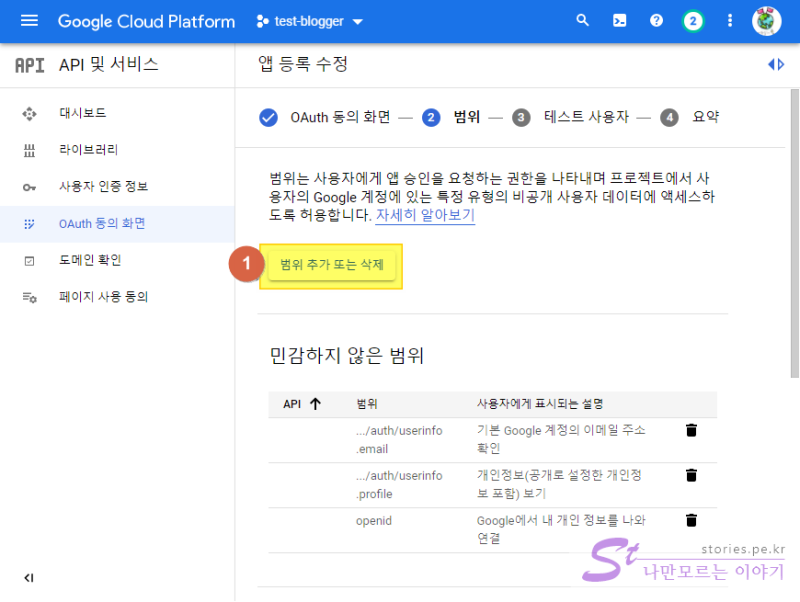800x602 pixels.
Task: Click the 범위 column header
Action: click(x=366, y=404)
